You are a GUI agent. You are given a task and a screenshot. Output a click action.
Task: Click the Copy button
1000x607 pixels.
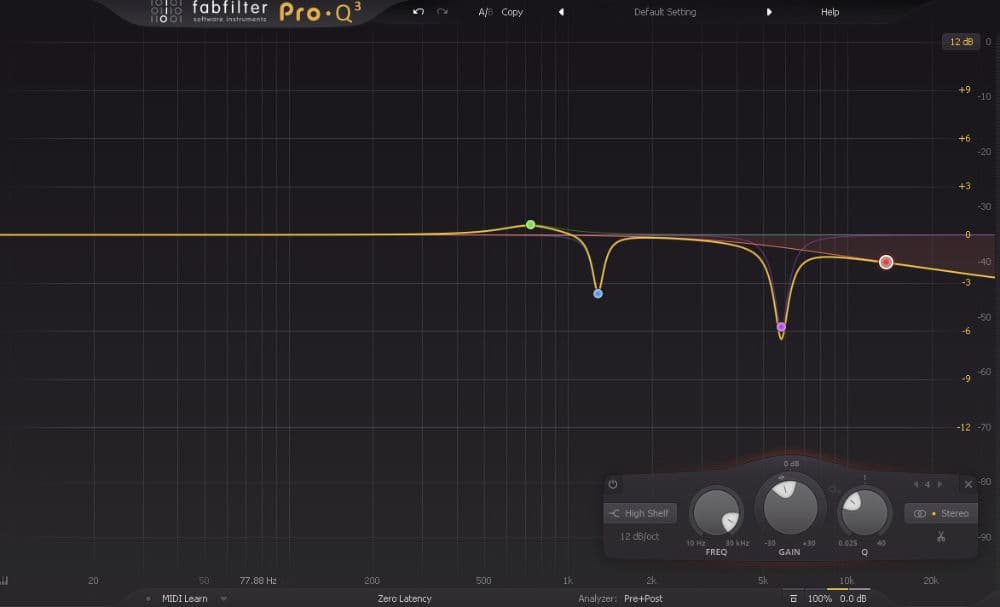512,12
